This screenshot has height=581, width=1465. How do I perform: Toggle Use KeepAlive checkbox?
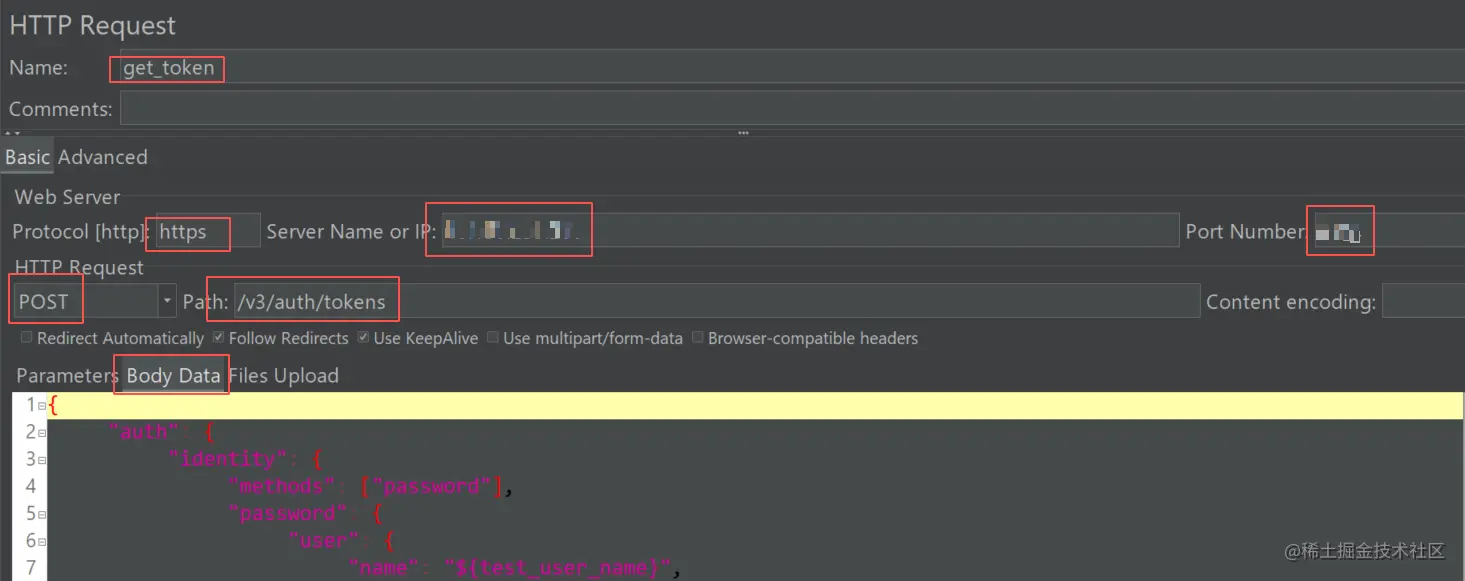coord(363,338)
